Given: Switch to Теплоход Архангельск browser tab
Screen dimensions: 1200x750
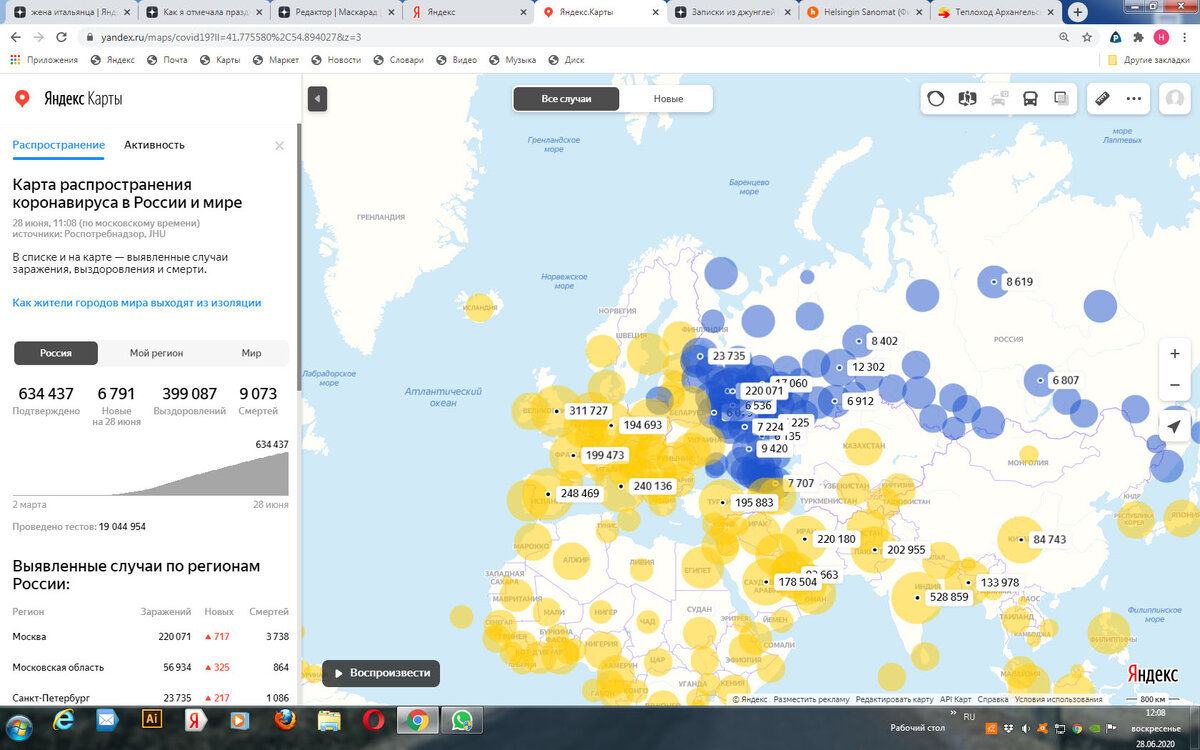Looking at the screenshot, I should [996, 13].
